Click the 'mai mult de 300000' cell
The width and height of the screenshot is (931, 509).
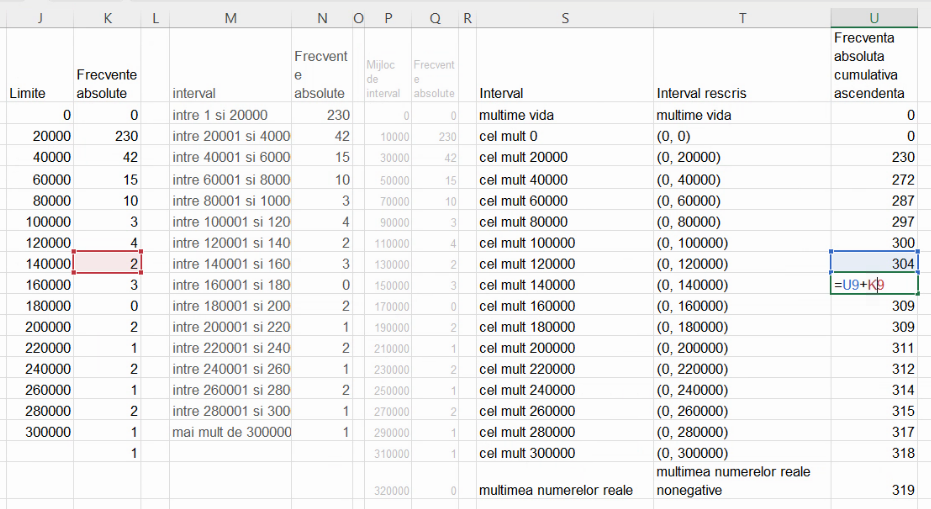click(230, 432)
